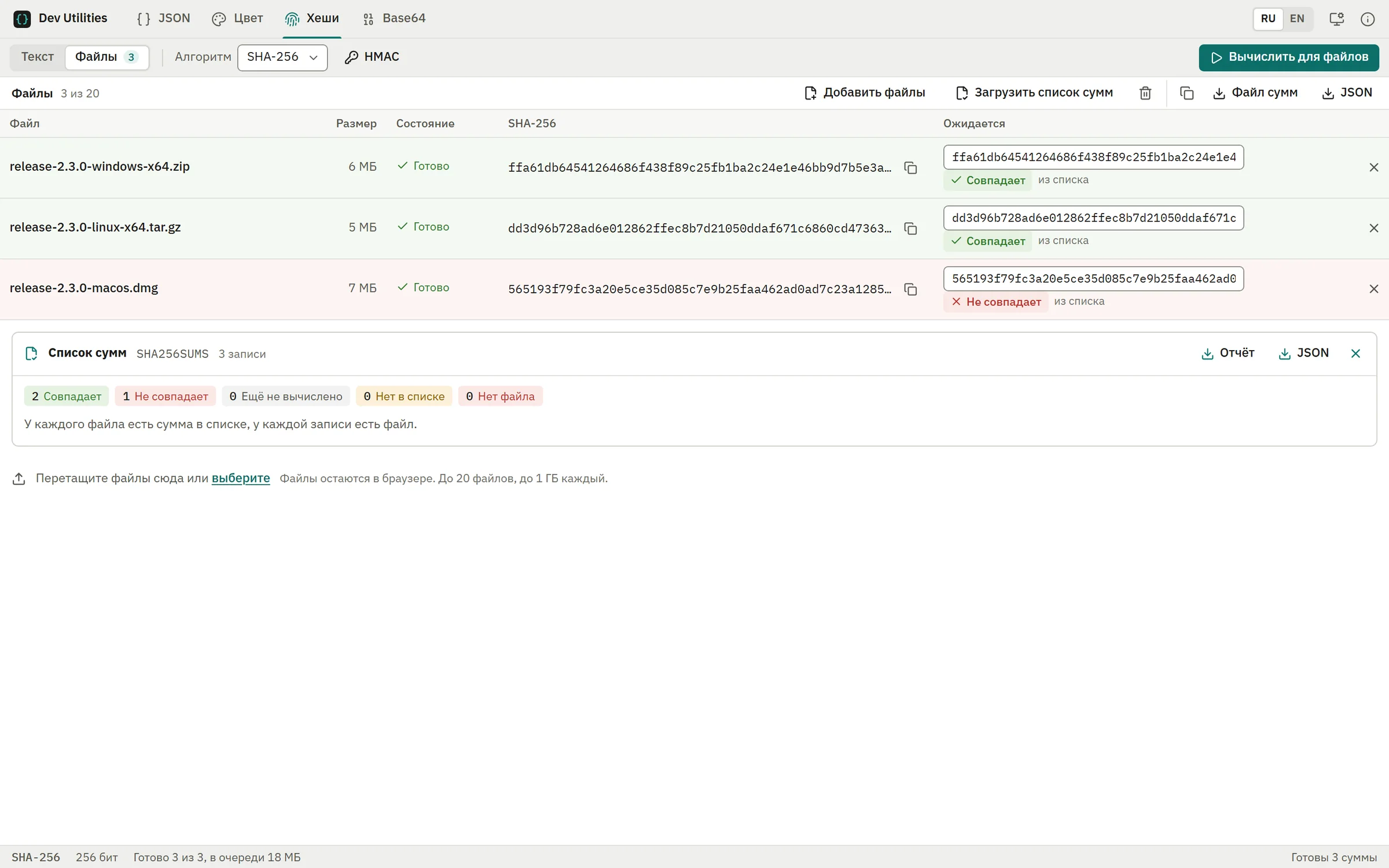Download Файл сумм
Screen dimensions: 1389x868
(1255, 93)
